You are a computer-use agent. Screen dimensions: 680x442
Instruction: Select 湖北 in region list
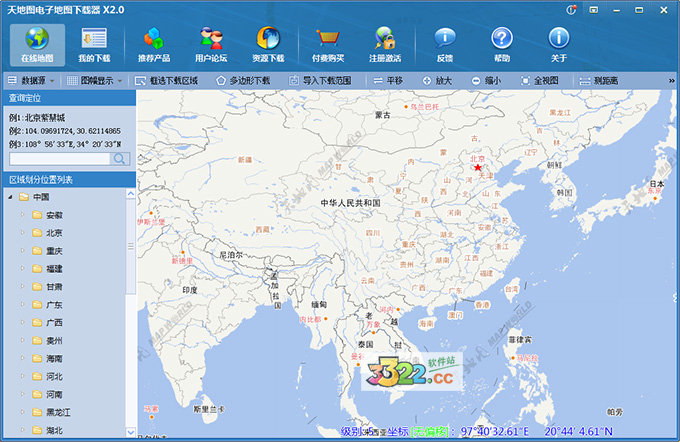pos(54,430)
